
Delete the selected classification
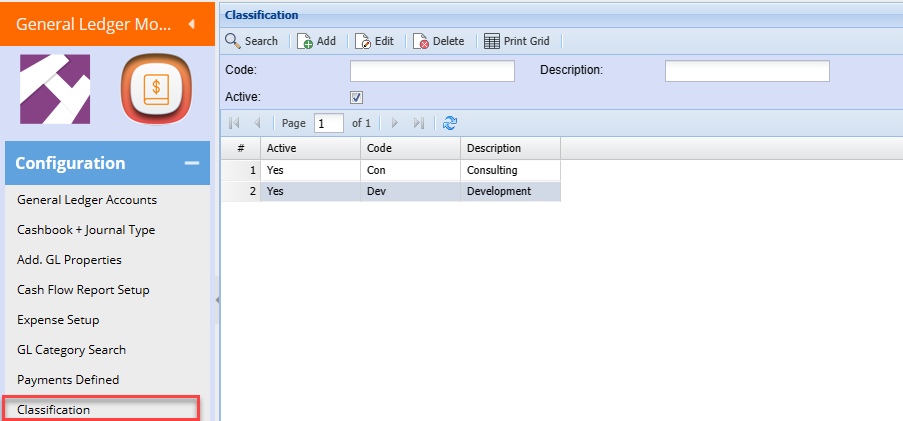pos(439,41)
